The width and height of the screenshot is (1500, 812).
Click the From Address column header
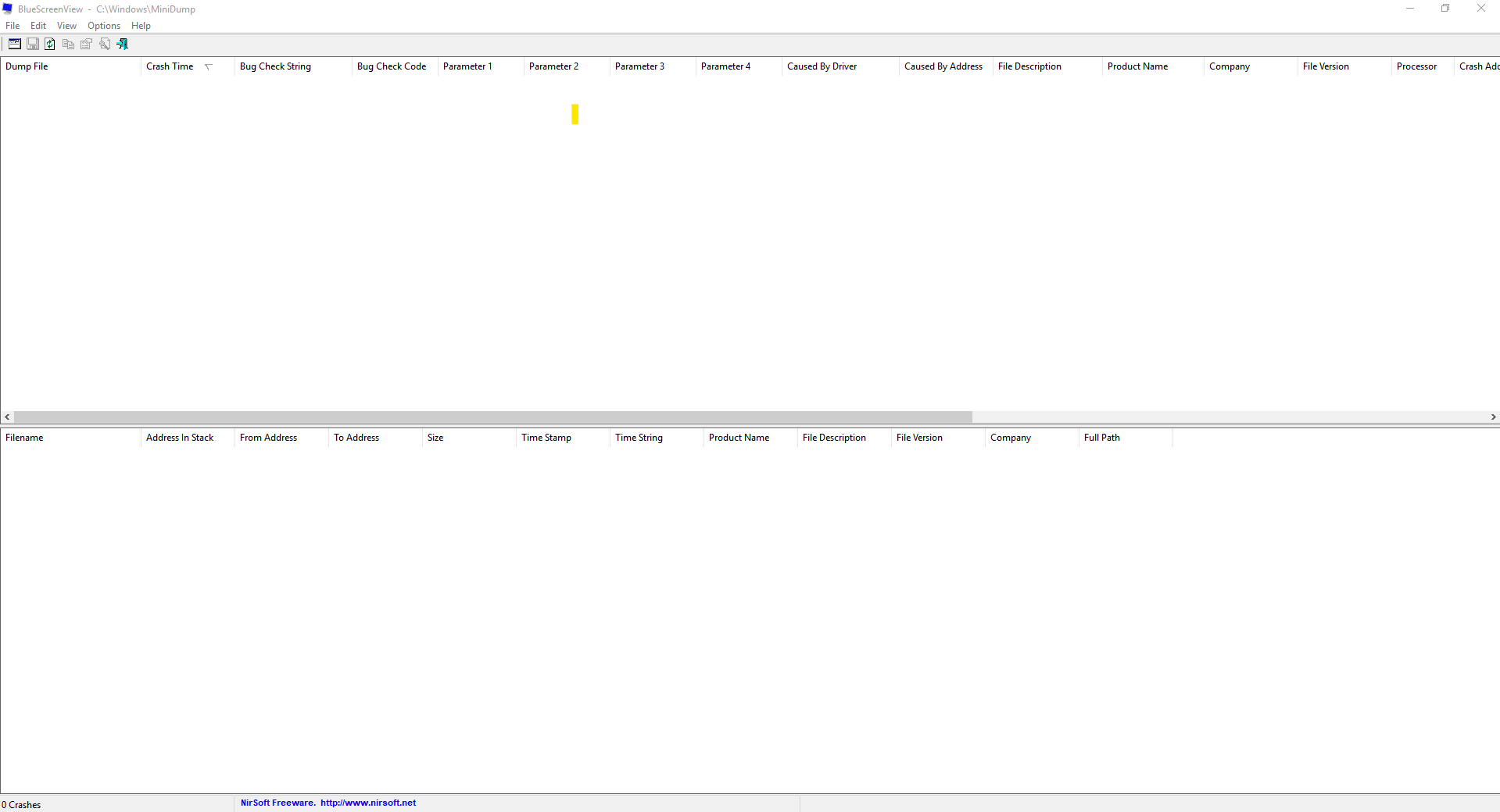tap(281, 438)
